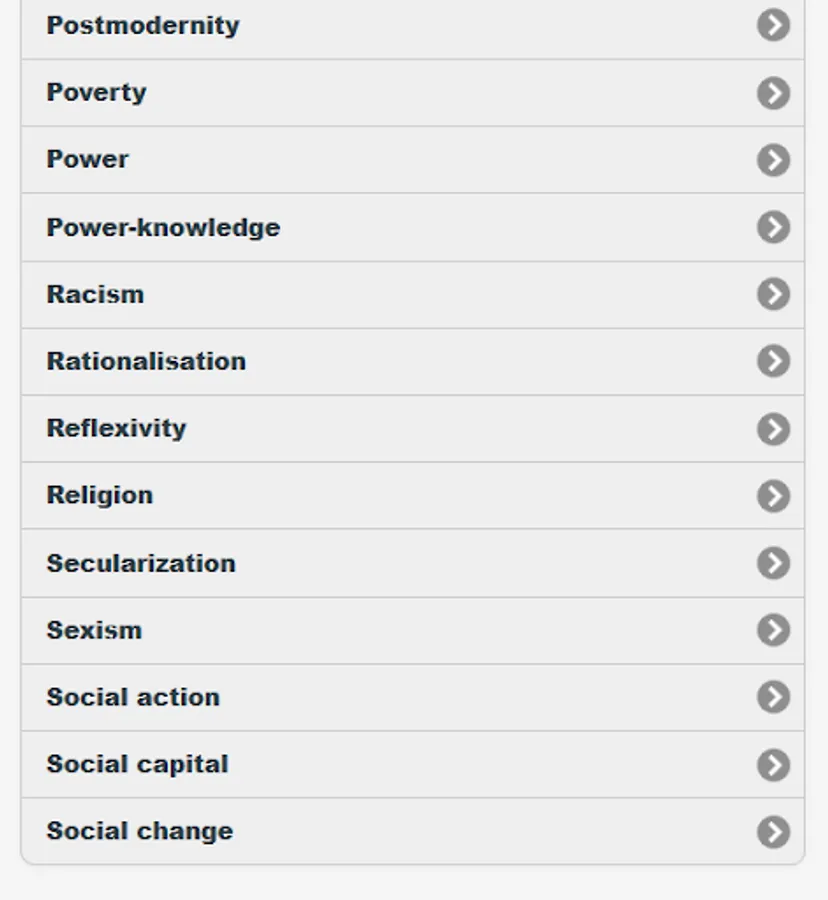Image resolution: width=828 pixels, height=900 pixels.
Task: Select the Postmodernity list item
Action: (x=143, y=25)
